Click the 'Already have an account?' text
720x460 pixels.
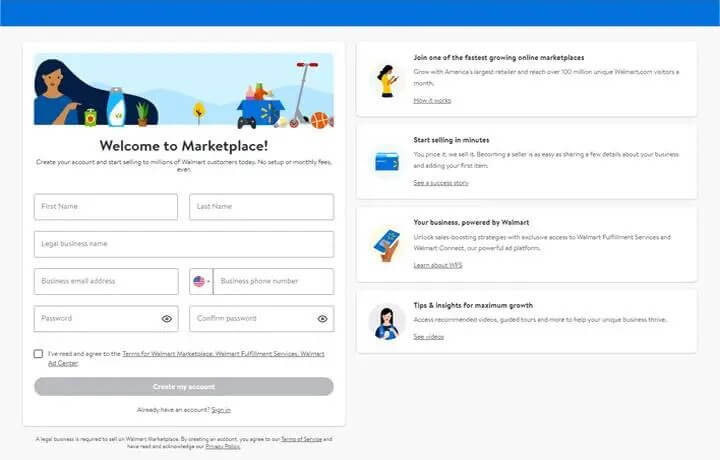[x=173, y=410]
